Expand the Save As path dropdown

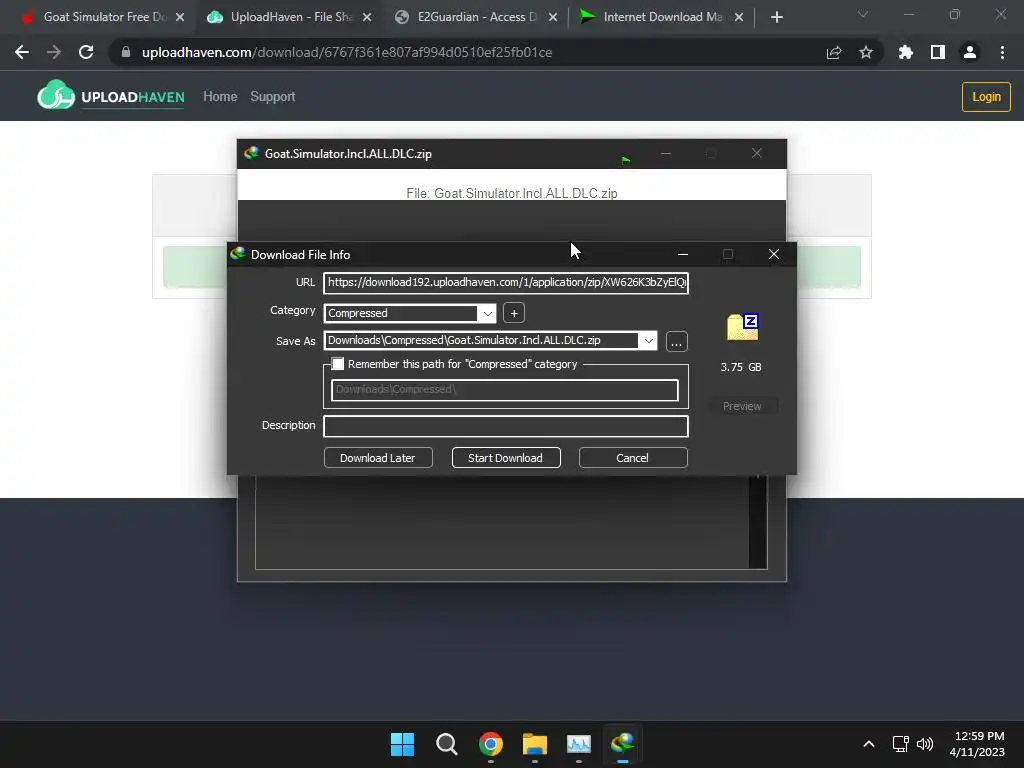[648, 340]
